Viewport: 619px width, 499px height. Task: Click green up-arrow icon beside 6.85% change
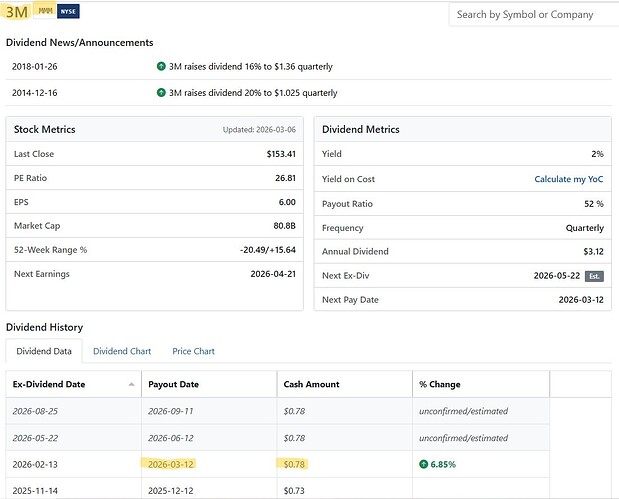point(424,464)
